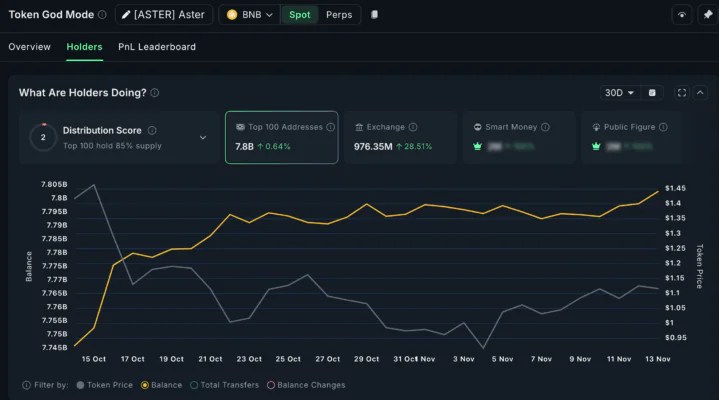This screenshot has height=400, width=719.
Task: Expand the chart to fullscreen
Action: point(682,93)
